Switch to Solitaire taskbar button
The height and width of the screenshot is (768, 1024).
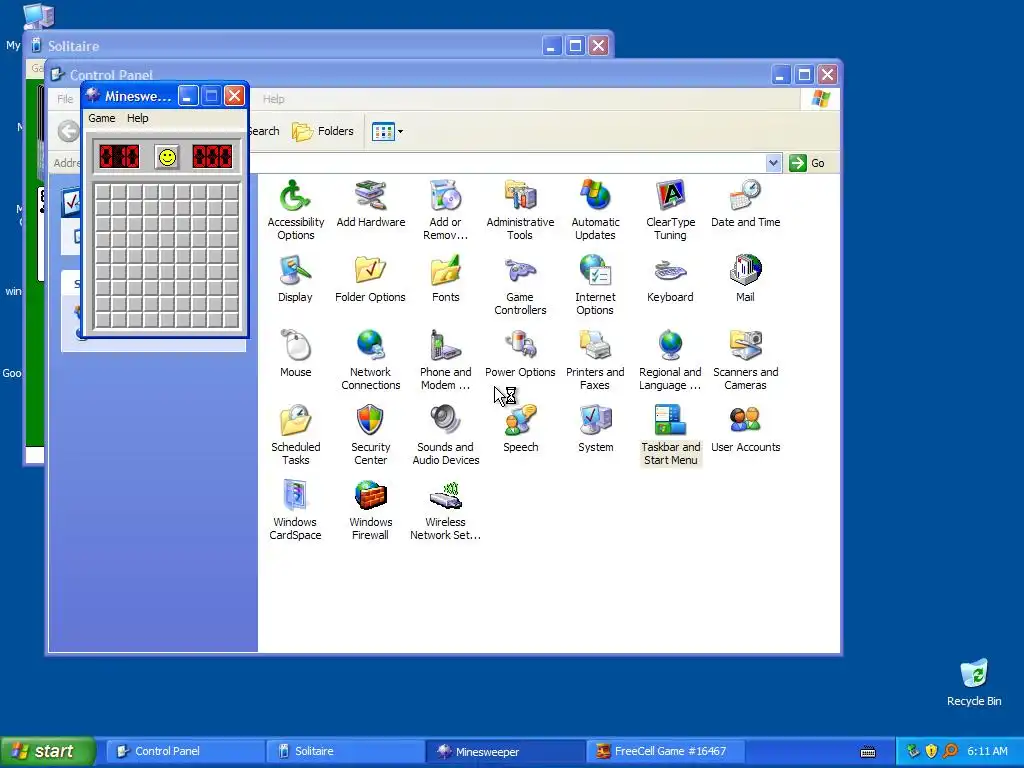(345, 751)
